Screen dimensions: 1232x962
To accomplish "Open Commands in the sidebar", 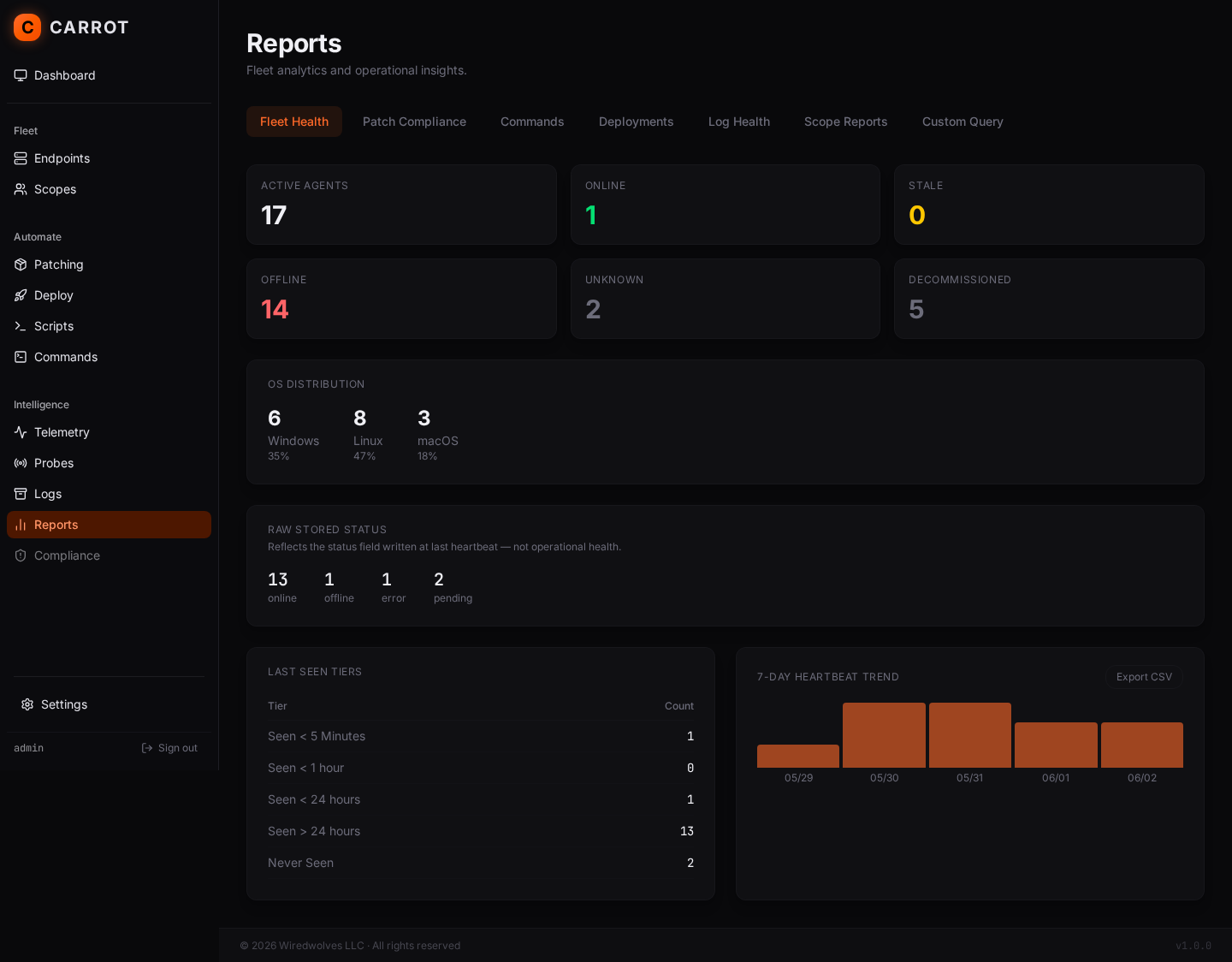I will pyautogui.click(x=109, y=357).
